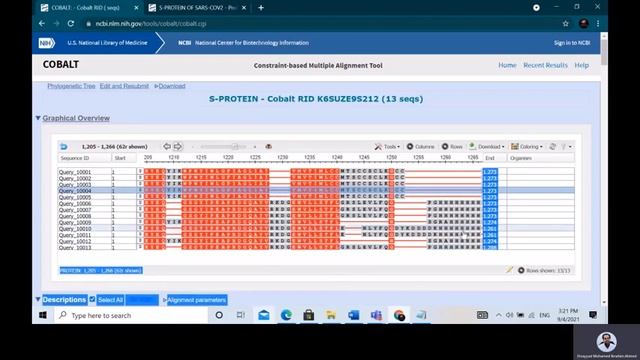Click Recent Results in COBALT navigation

click(x=545, y=65)
